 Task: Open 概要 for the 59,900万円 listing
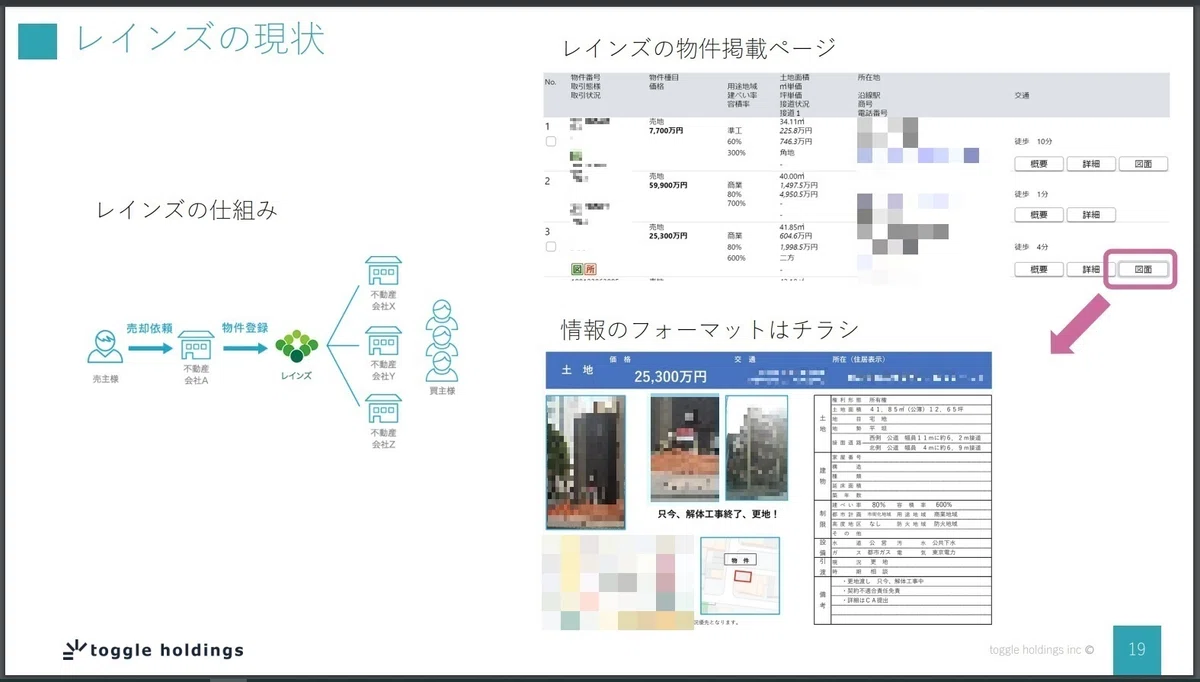(x=1038, y=214)
